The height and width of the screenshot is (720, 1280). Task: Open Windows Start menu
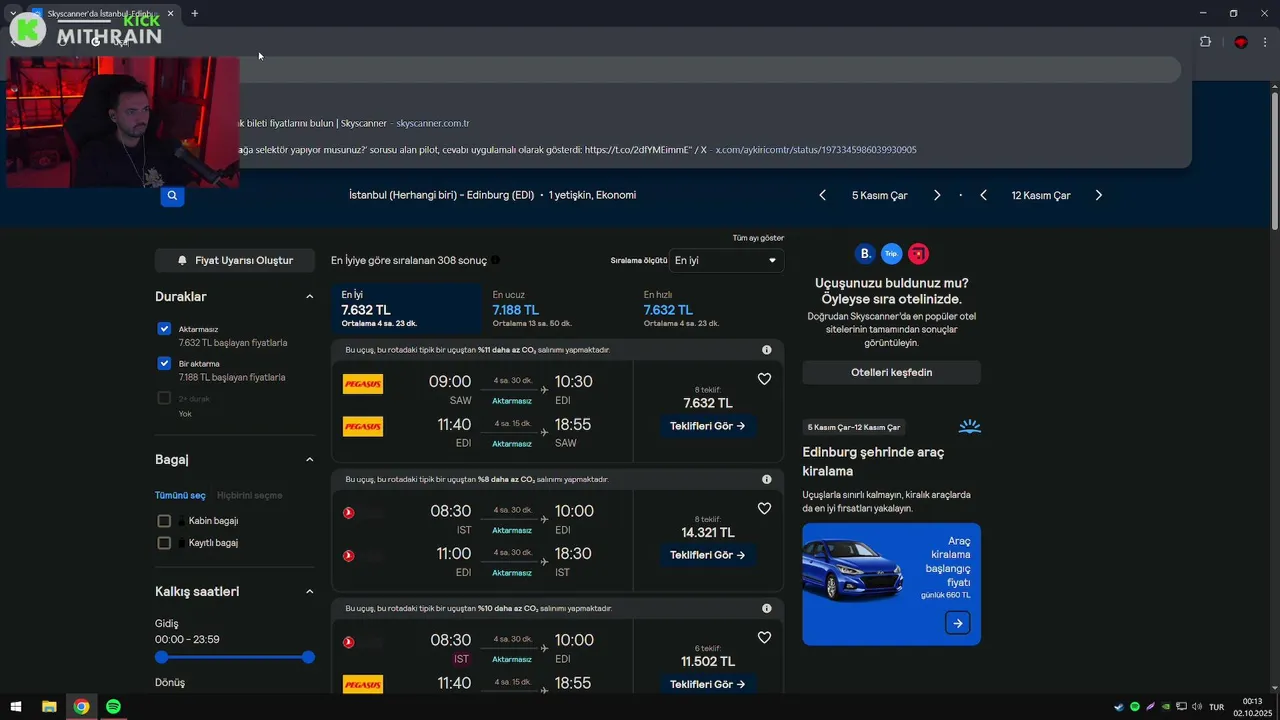[x=16, y=707]
